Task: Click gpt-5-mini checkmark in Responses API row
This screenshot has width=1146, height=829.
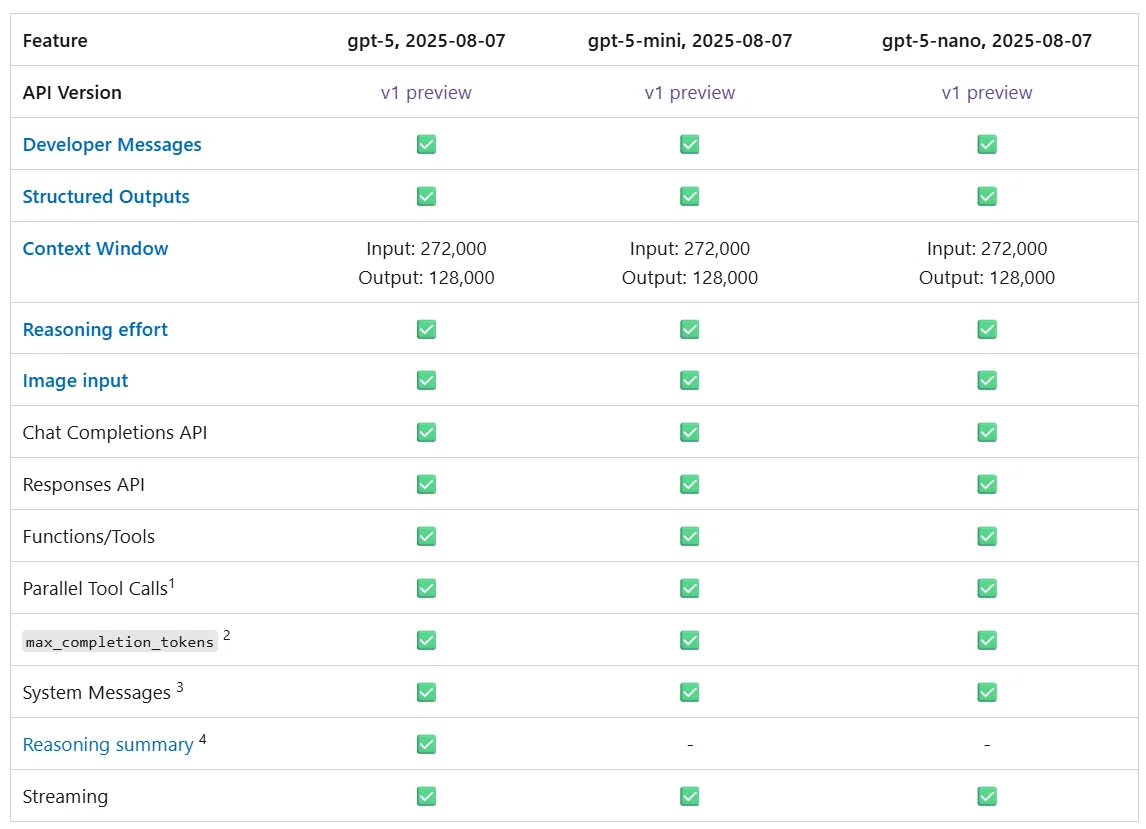Action: (x=689, y=485)
